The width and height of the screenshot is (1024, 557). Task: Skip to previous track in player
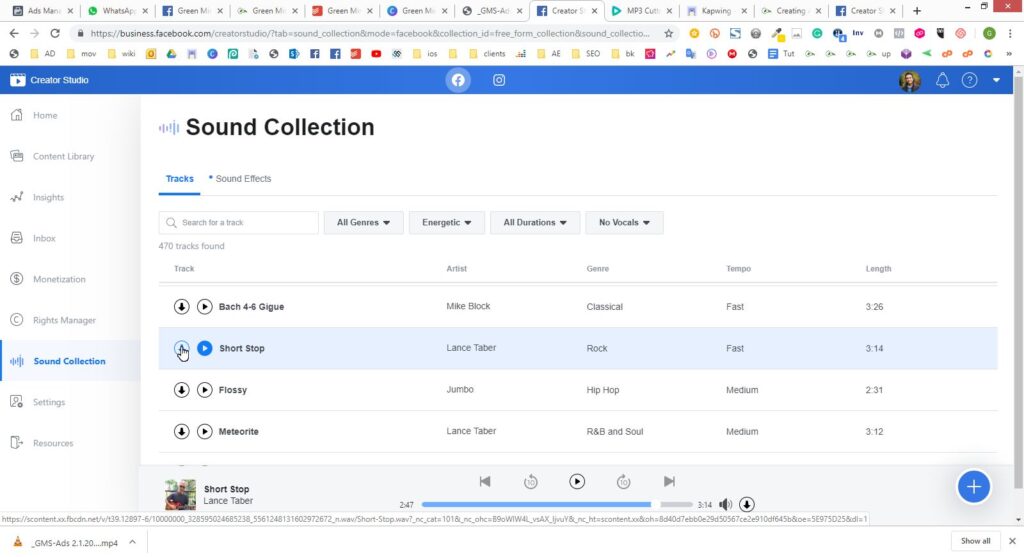[x=485, y=481]
